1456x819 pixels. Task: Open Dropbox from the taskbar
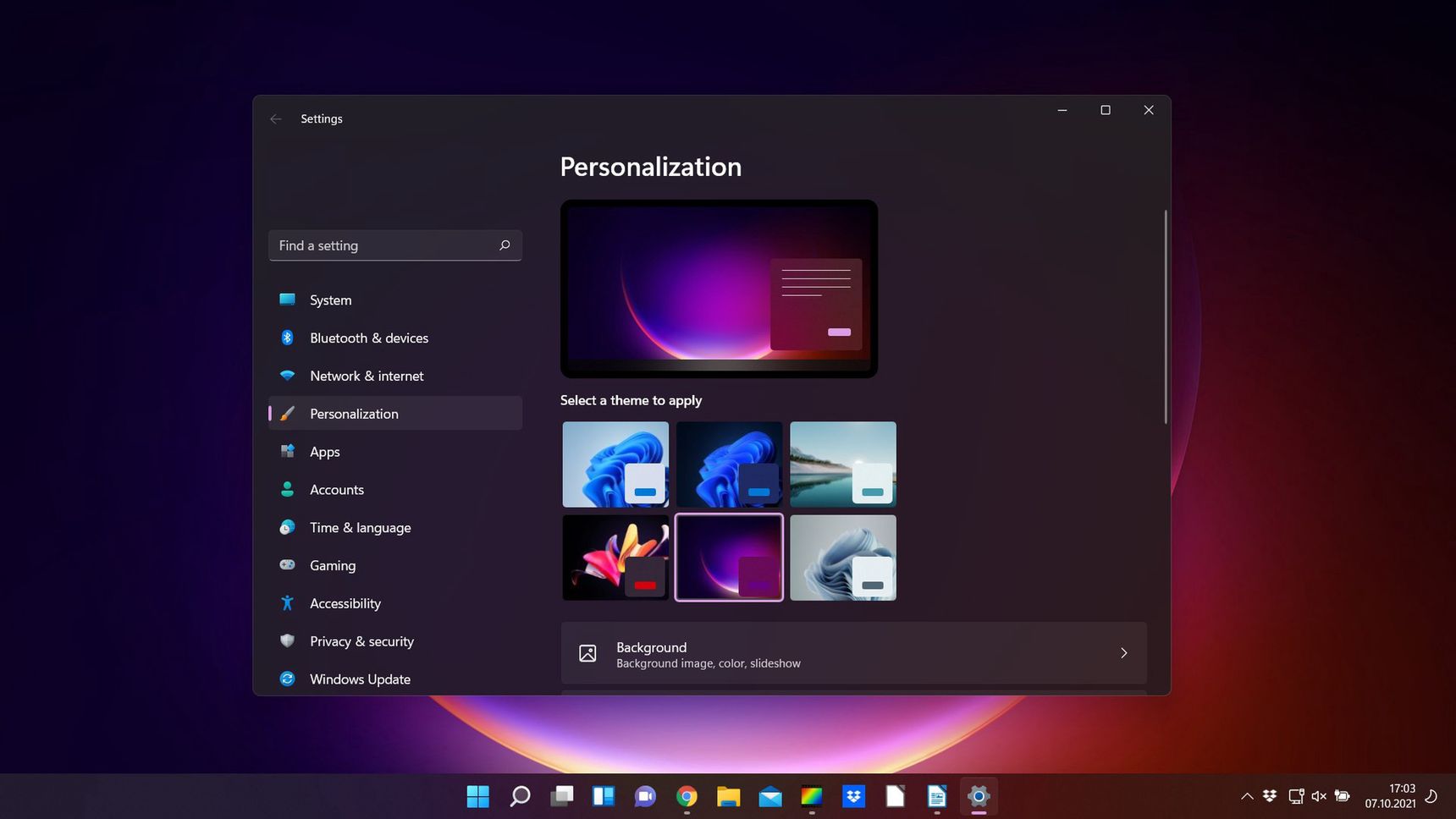click(853, 796)
